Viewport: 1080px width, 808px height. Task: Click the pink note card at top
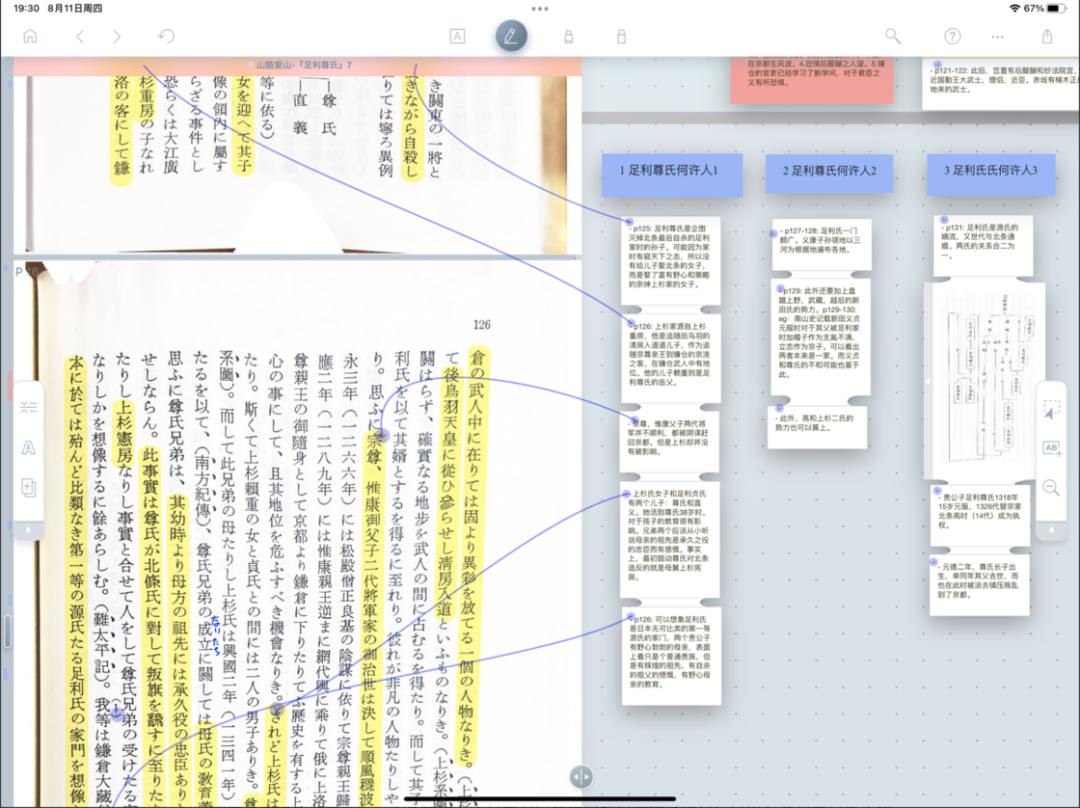(x=812, y=81)
